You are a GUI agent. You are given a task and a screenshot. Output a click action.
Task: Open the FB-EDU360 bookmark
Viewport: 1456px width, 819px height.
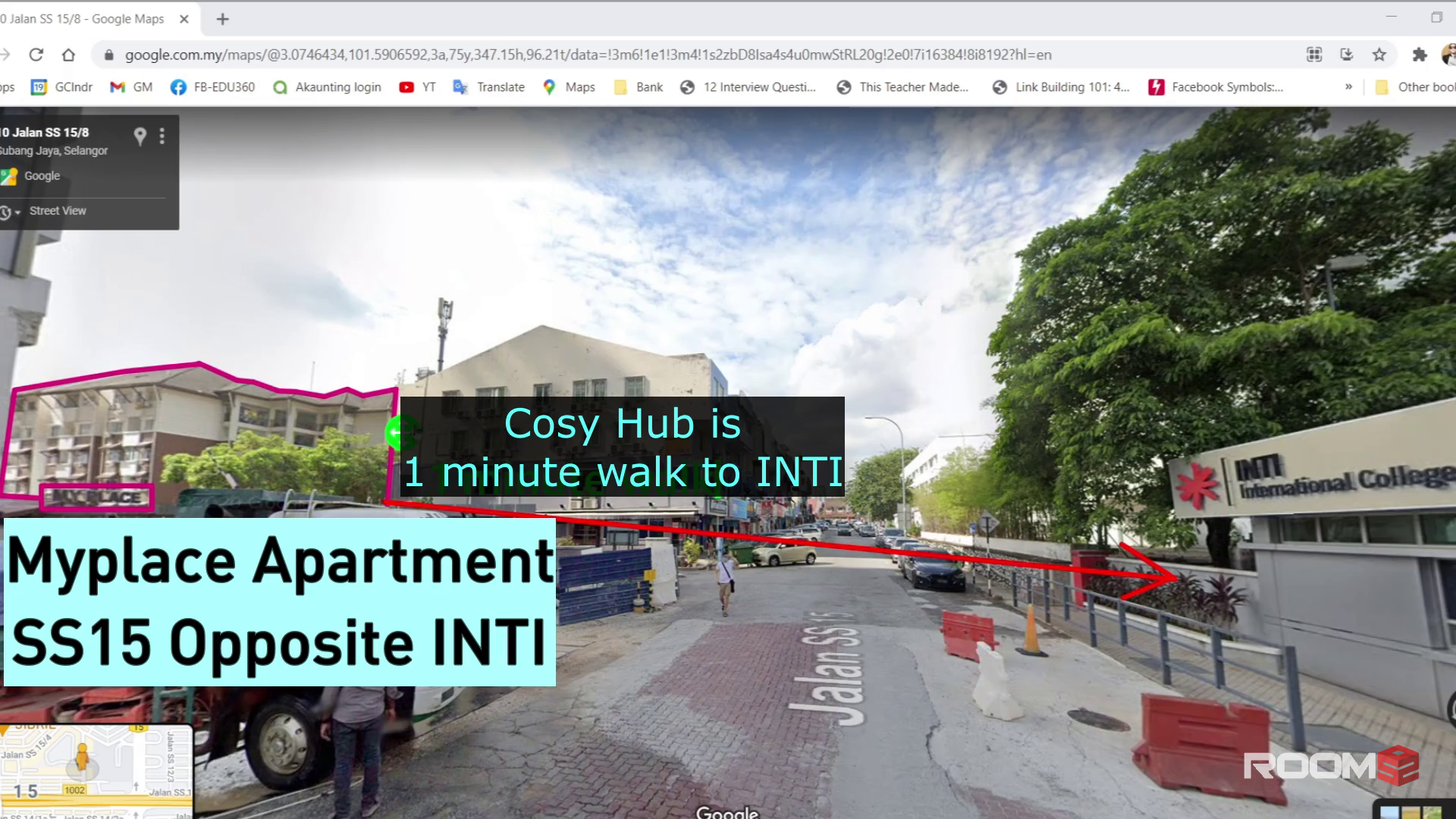(x=212, y=87)
